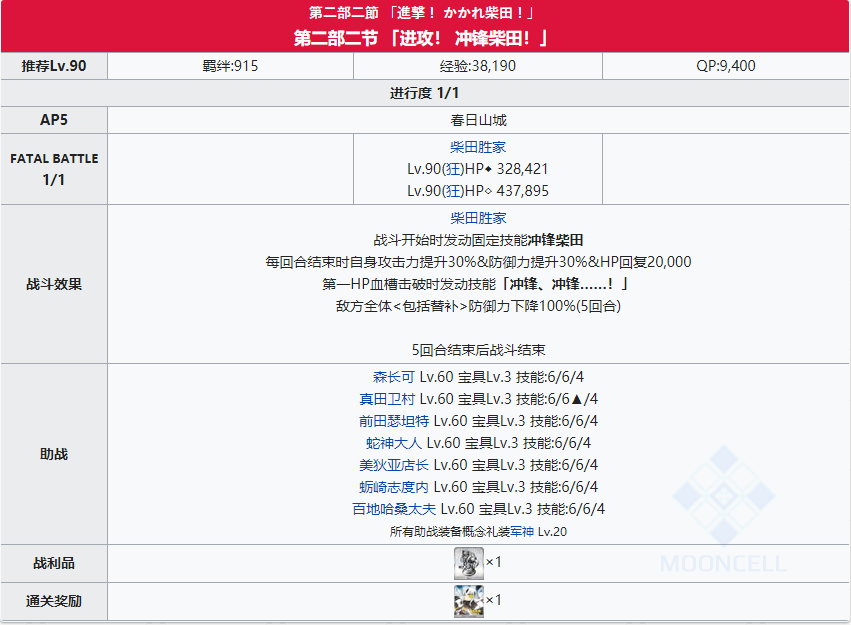
Task: Click the 羁绊:915 bond points cell
Action: pyautogui.click(x=230, y=66)
